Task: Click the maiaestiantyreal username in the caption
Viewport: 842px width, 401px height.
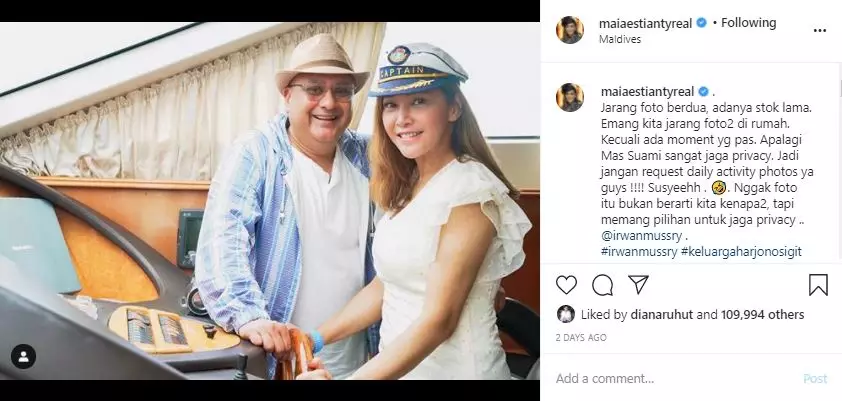Action: point(647,91)
